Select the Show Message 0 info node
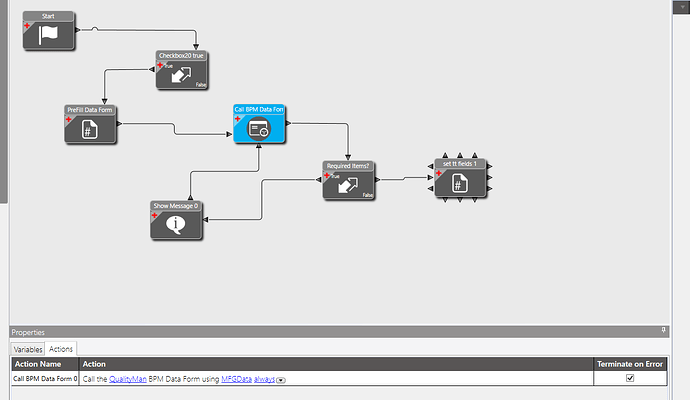 coord(176,220)
